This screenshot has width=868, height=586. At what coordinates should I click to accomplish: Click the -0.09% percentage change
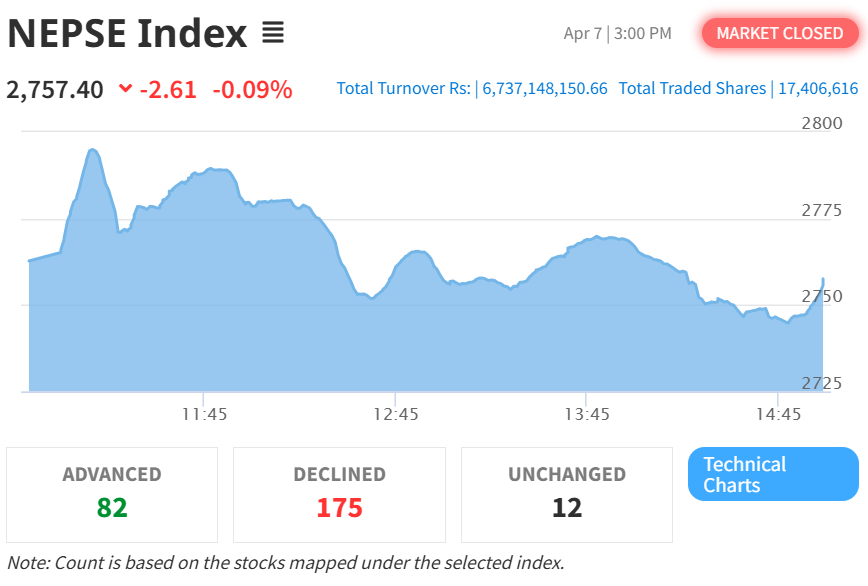pyautogui.click(x=252, y=89)
